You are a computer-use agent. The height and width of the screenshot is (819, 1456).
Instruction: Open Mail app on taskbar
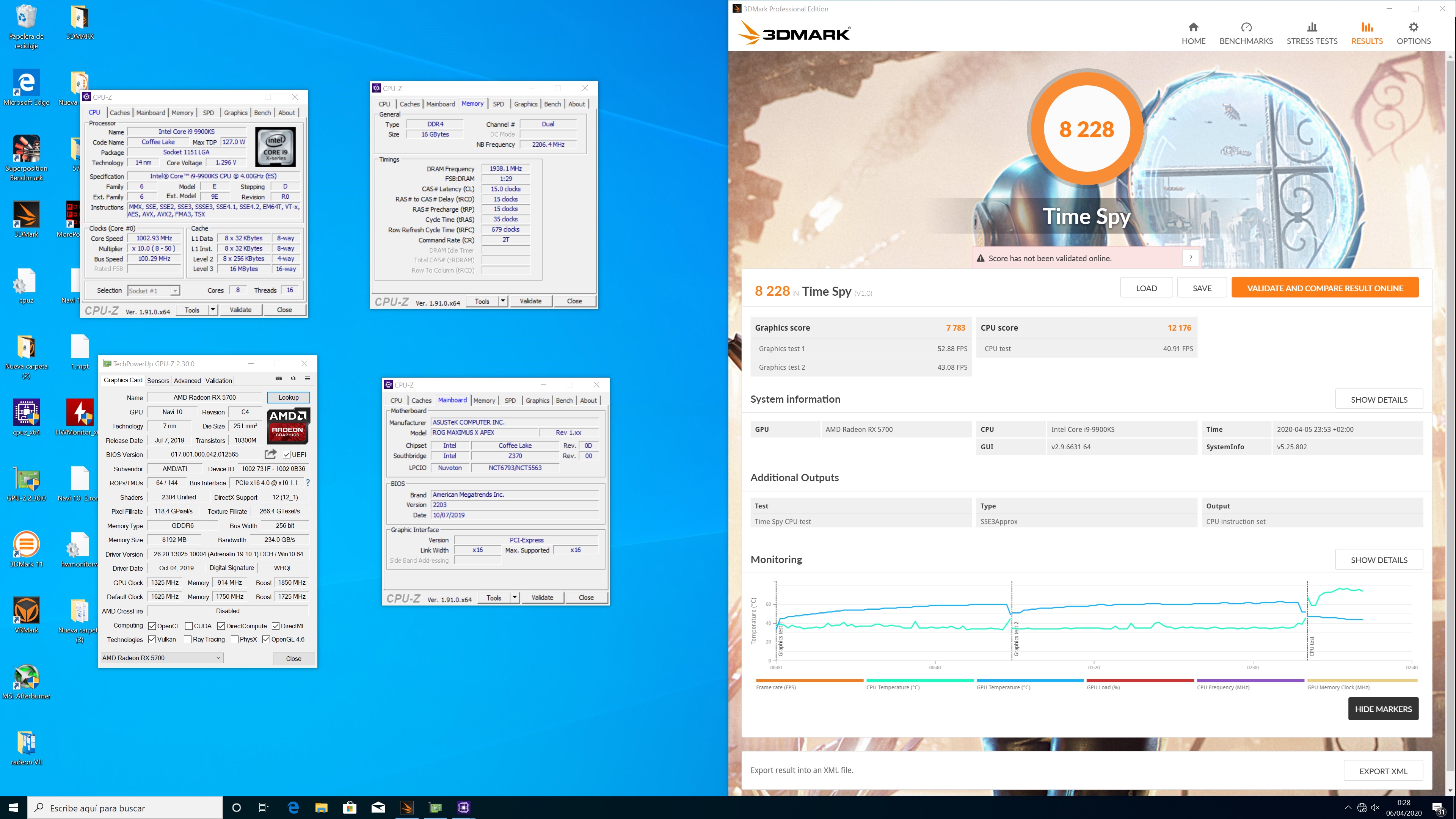point(378,808)
